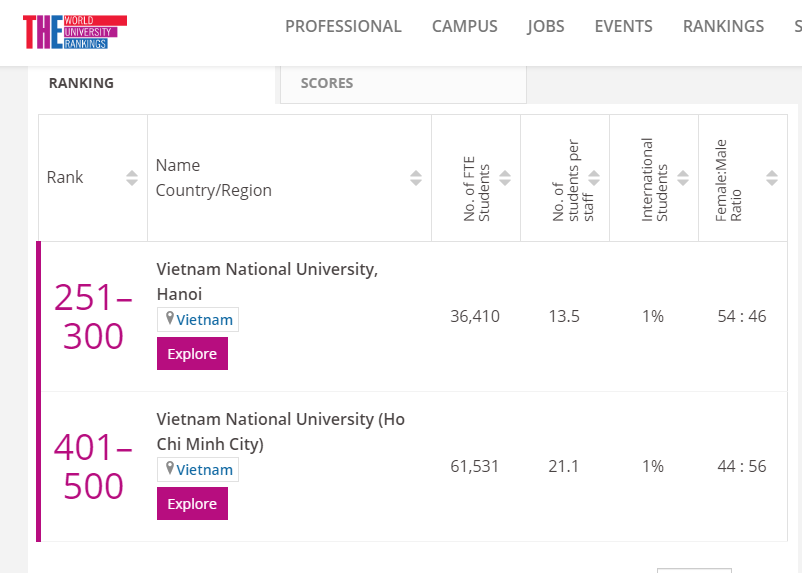Switch to the RANKING tab
The image size is (802, 573).
81,83
